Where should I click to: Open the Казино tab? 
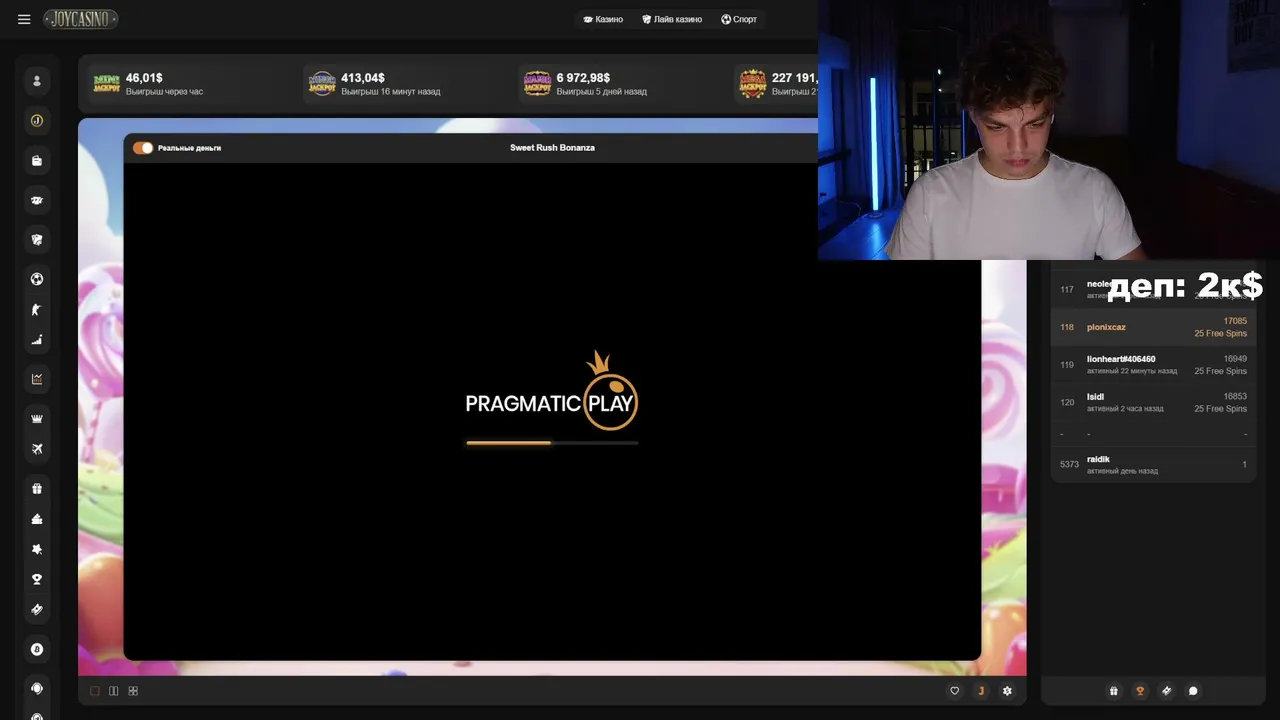point(603,19)
